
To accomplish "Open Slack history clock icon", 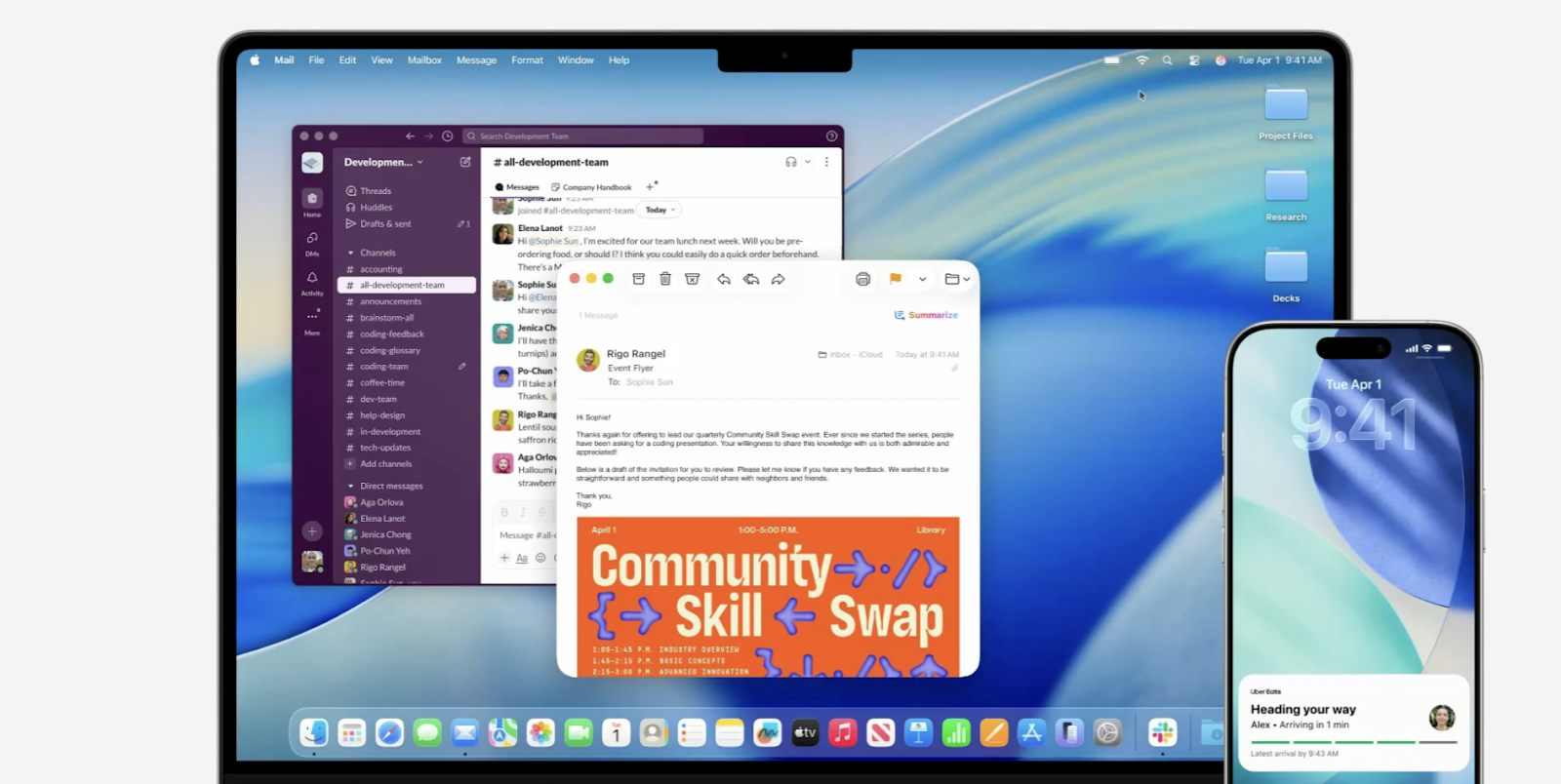I will click(448, 137).
